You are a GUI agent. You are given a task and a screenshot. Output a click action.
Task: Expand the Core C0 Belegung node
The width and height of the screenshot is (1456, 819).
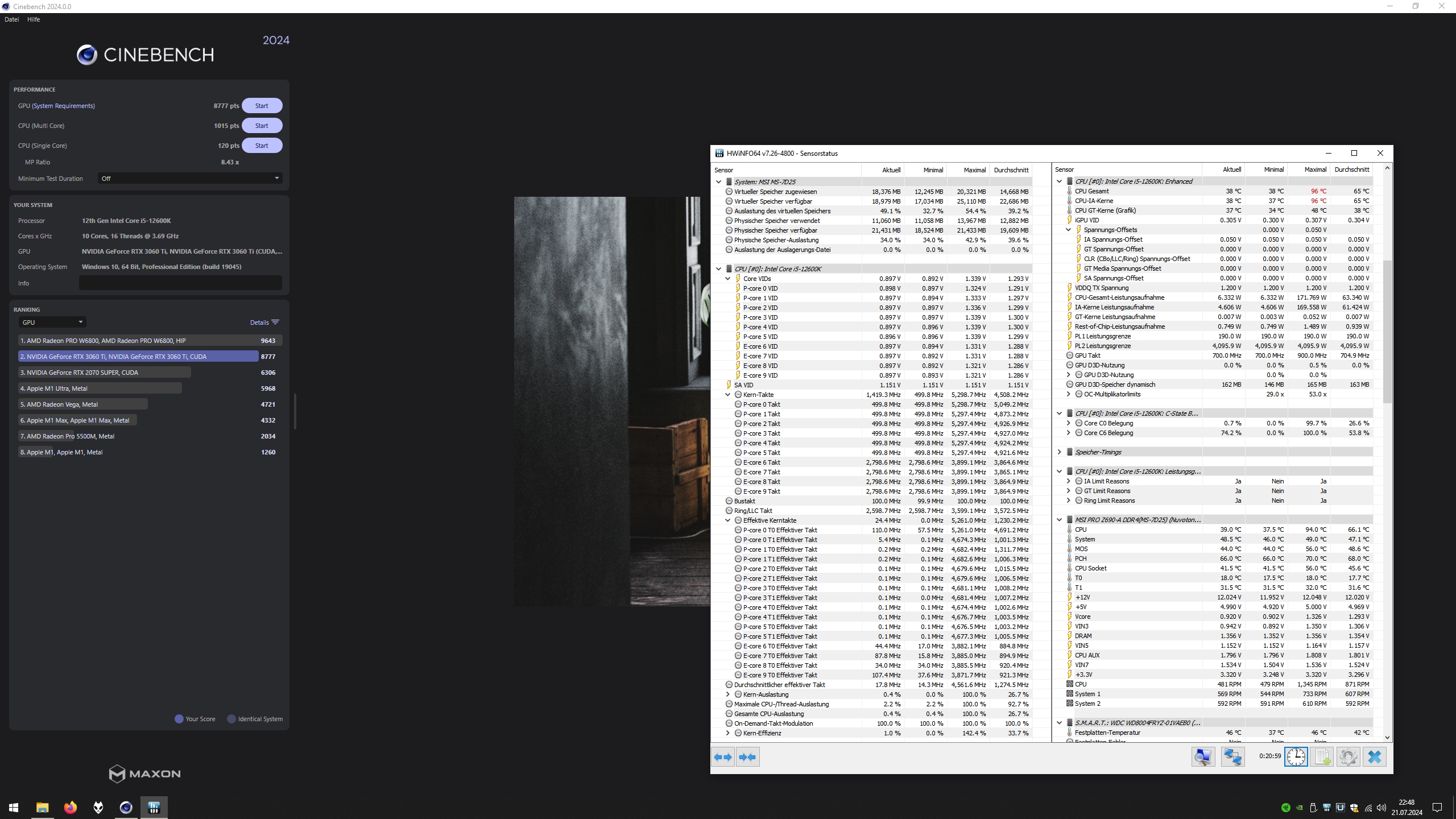[1068, 423]
